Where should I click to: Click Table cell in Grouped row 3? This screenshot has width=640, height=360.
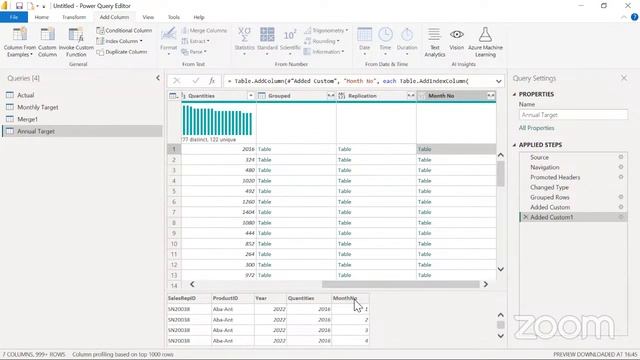coord(264,170)
